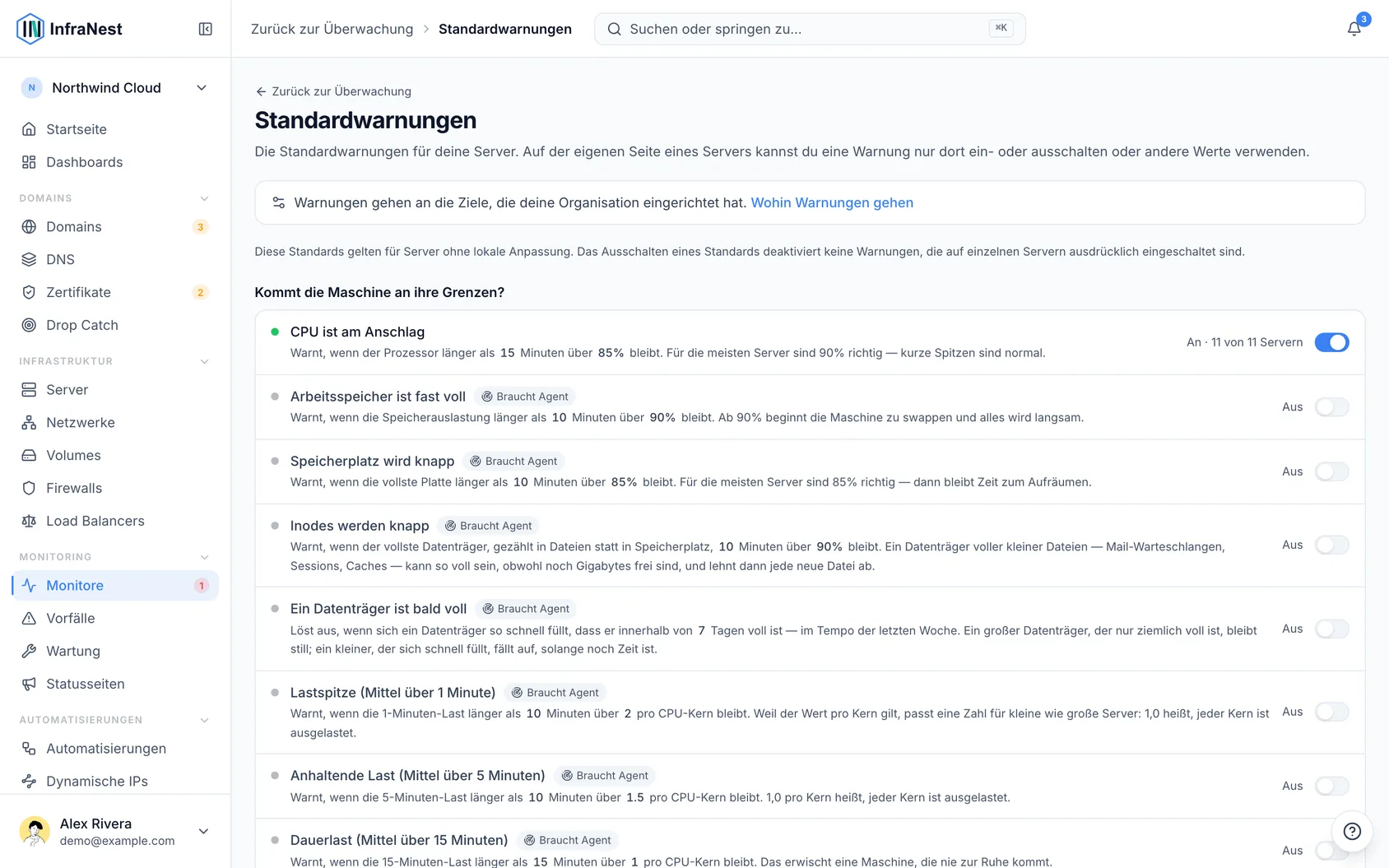This screenshot has width=1389, height=868.
Task: Collapse the MONITORING sidebar section
Action: [x=204, y=557]
